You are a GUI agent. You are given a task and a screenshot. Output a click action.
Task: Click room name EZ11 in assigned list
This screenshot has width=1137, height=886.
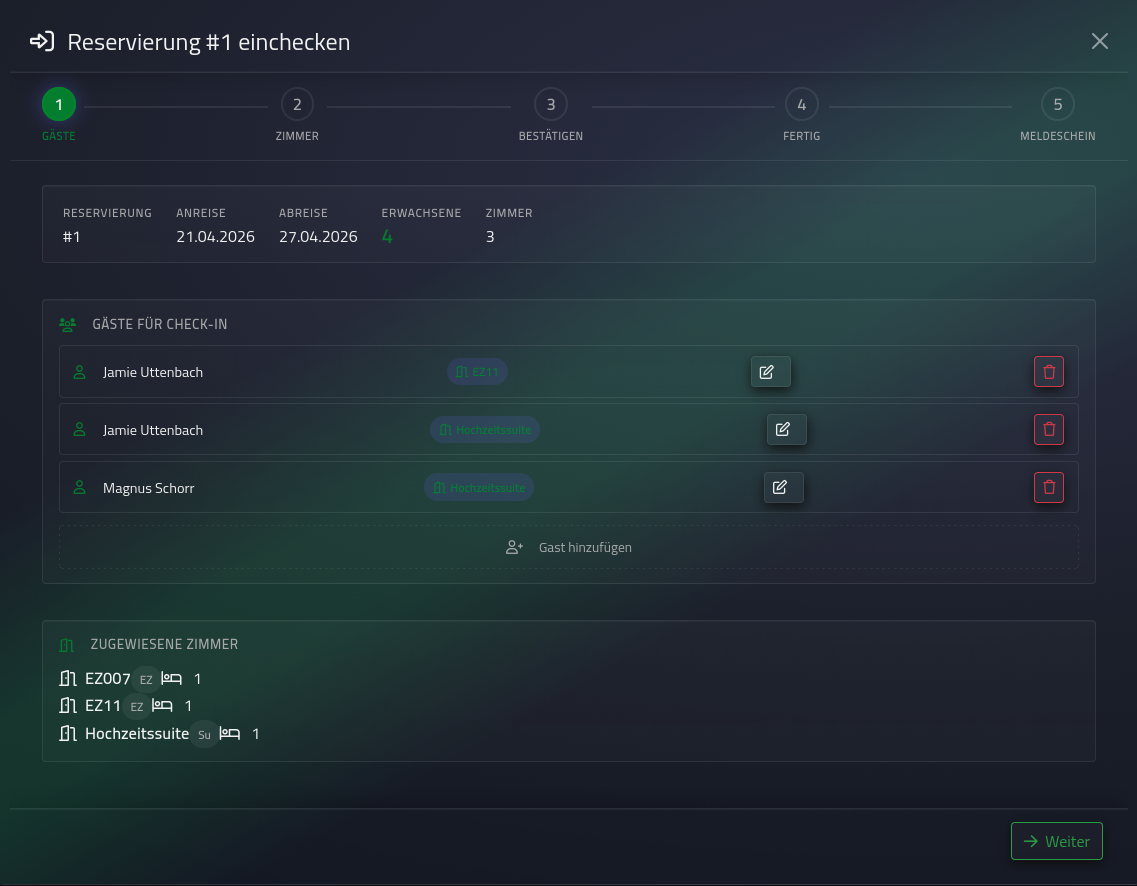point(103,705)
